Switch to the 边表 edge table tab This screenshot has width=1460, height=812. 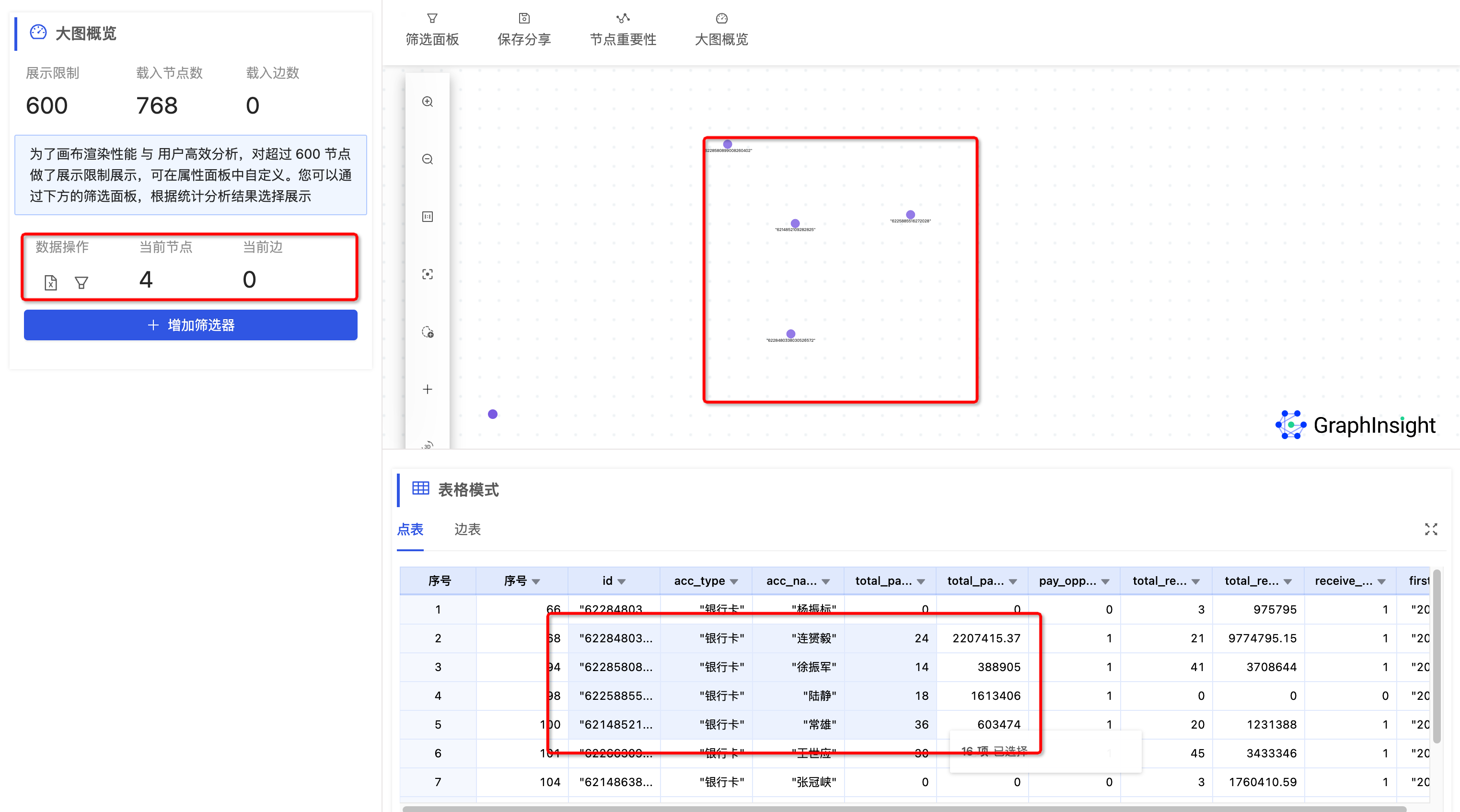click(468, 529)
